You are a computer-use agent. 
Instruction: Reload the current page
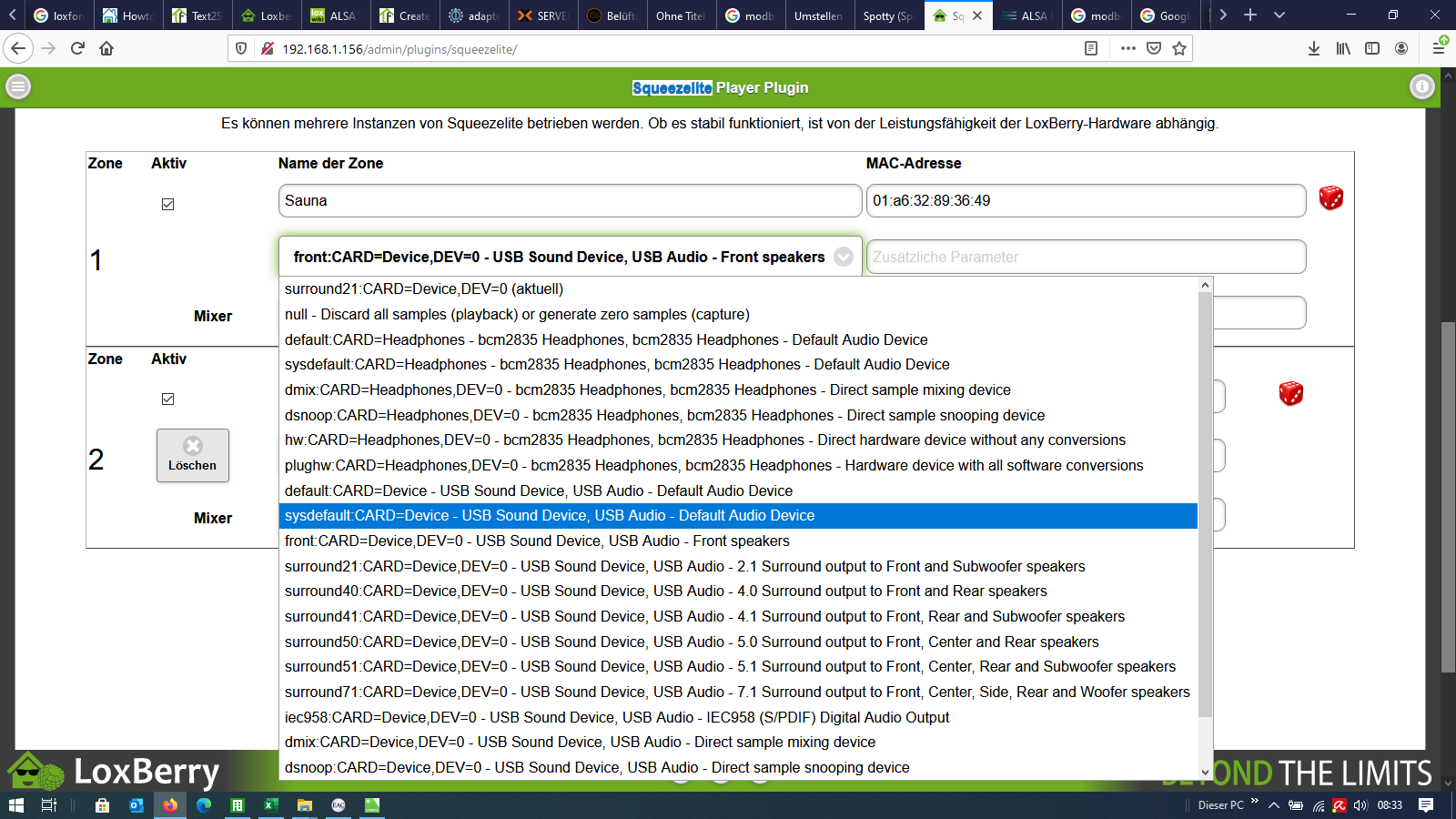pyautogui.click(x=77, y=48)
